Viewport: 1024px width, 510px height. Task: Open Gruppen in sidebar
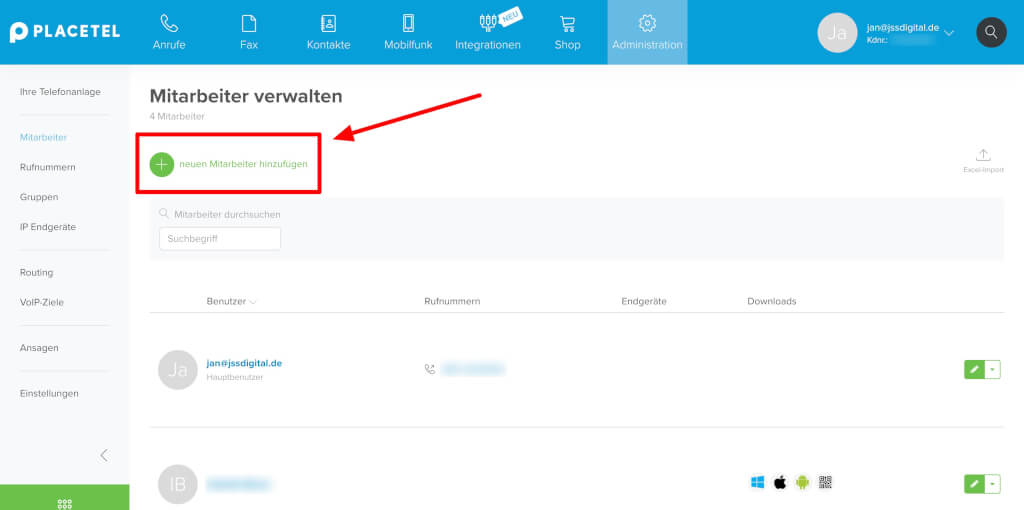click(x=39, y=197)
